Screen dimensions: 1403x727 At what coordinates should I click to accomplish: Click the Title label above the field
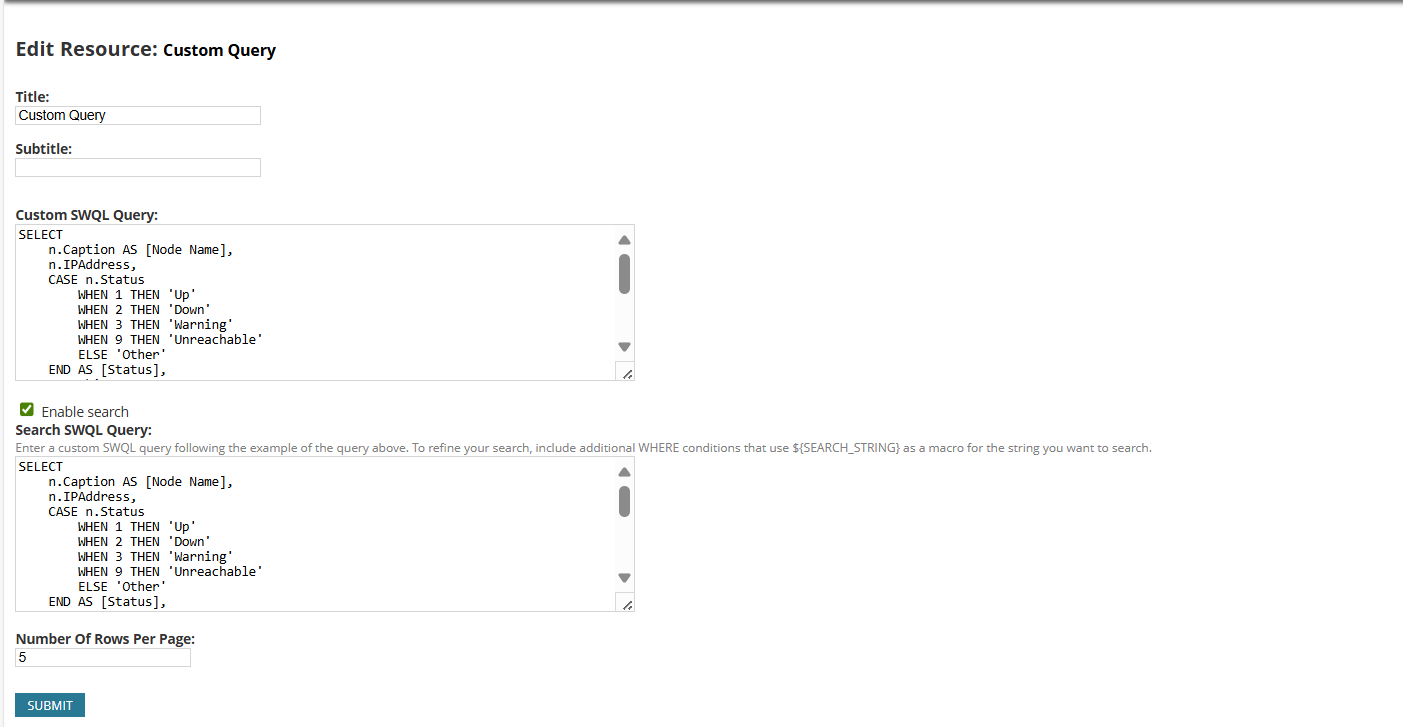point(32,97)
